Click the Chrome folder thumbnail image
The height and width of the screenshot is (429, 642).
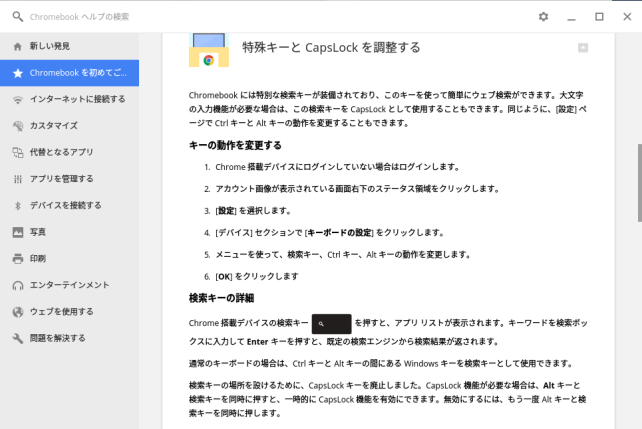tap(209, 50)
